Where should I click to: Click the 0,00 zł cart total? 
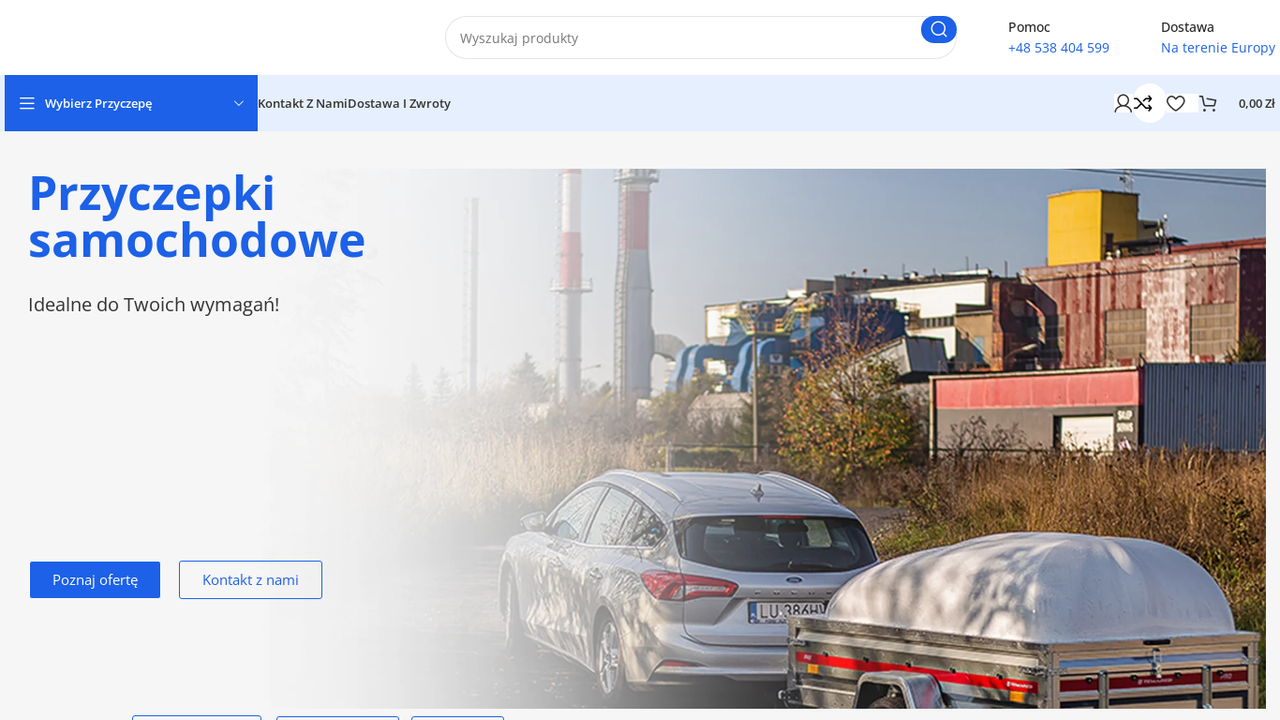[1256, 103]
